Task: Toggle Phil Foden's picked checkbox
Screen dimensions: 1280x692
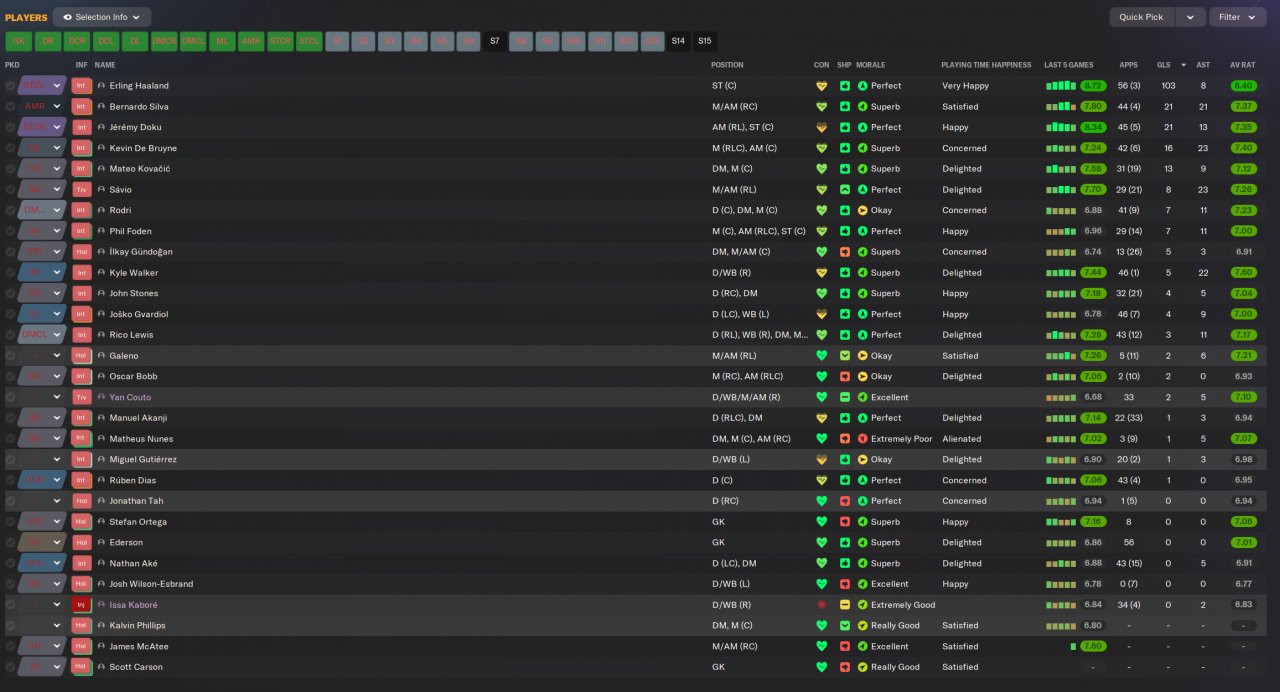Action: point(10,231)
